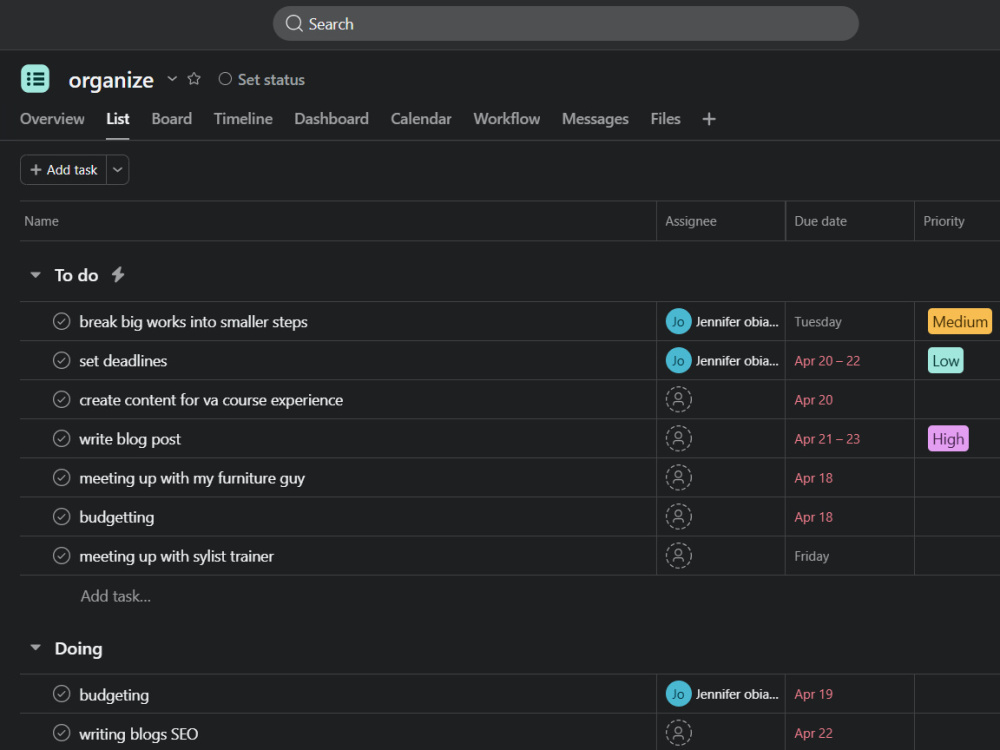The width and height of the screenshot is (1000, 750).
Task: Complete meeting up with sylist trainer
Action: pos(61,556)
